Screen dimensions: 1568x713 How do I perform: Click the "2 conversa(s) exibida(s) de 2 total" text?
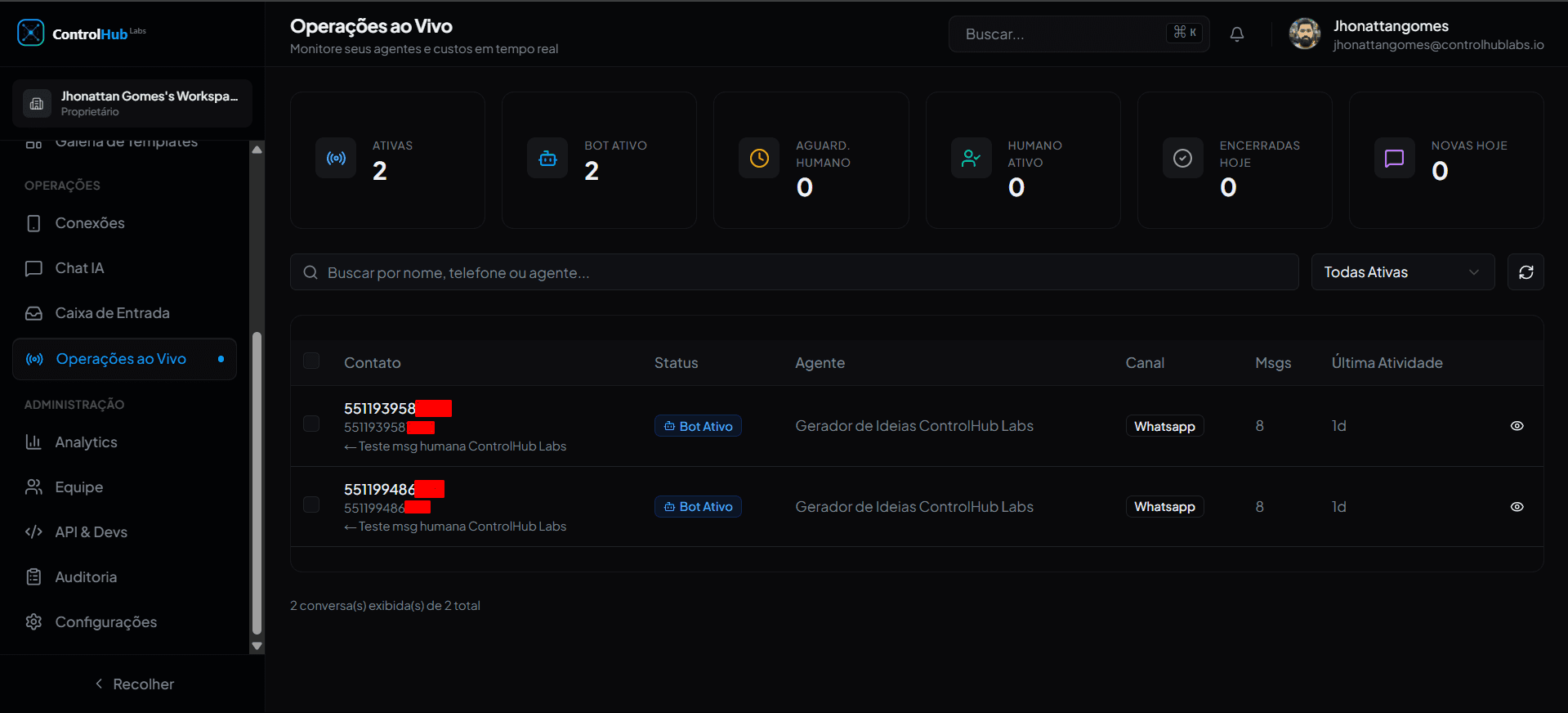tap(385, 606)
